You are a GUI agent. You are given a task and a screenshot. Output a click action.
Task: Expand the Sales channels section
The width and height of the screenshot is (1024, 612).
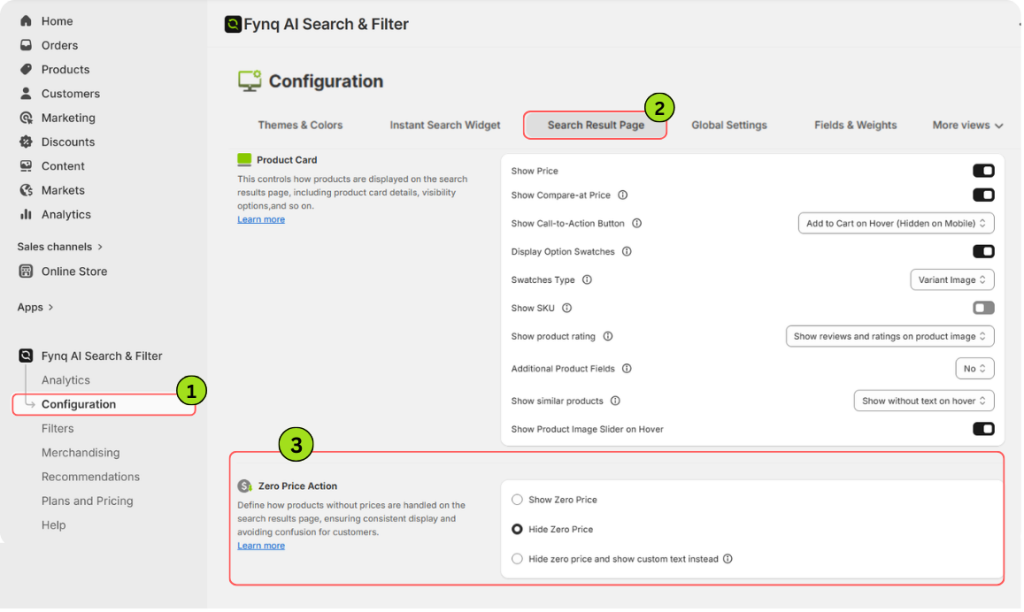coord(60,246)
